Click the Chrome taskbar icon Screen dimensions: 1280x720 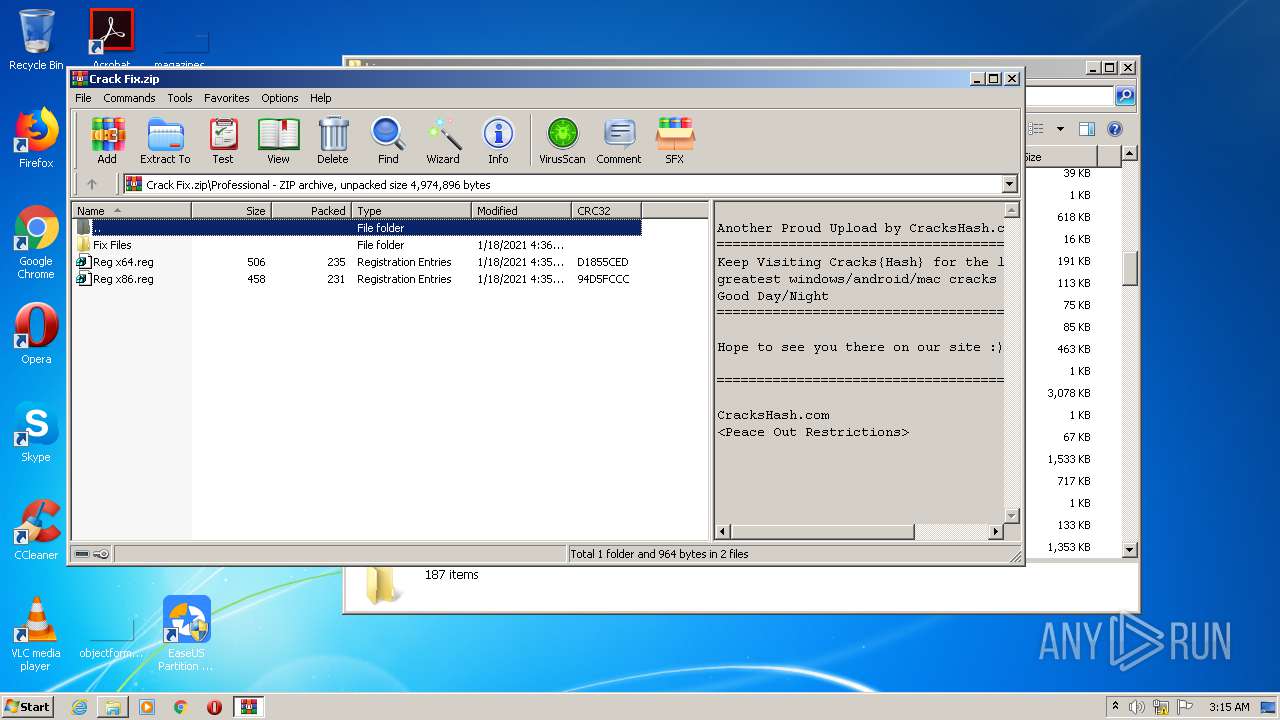[x=181, y=707]
